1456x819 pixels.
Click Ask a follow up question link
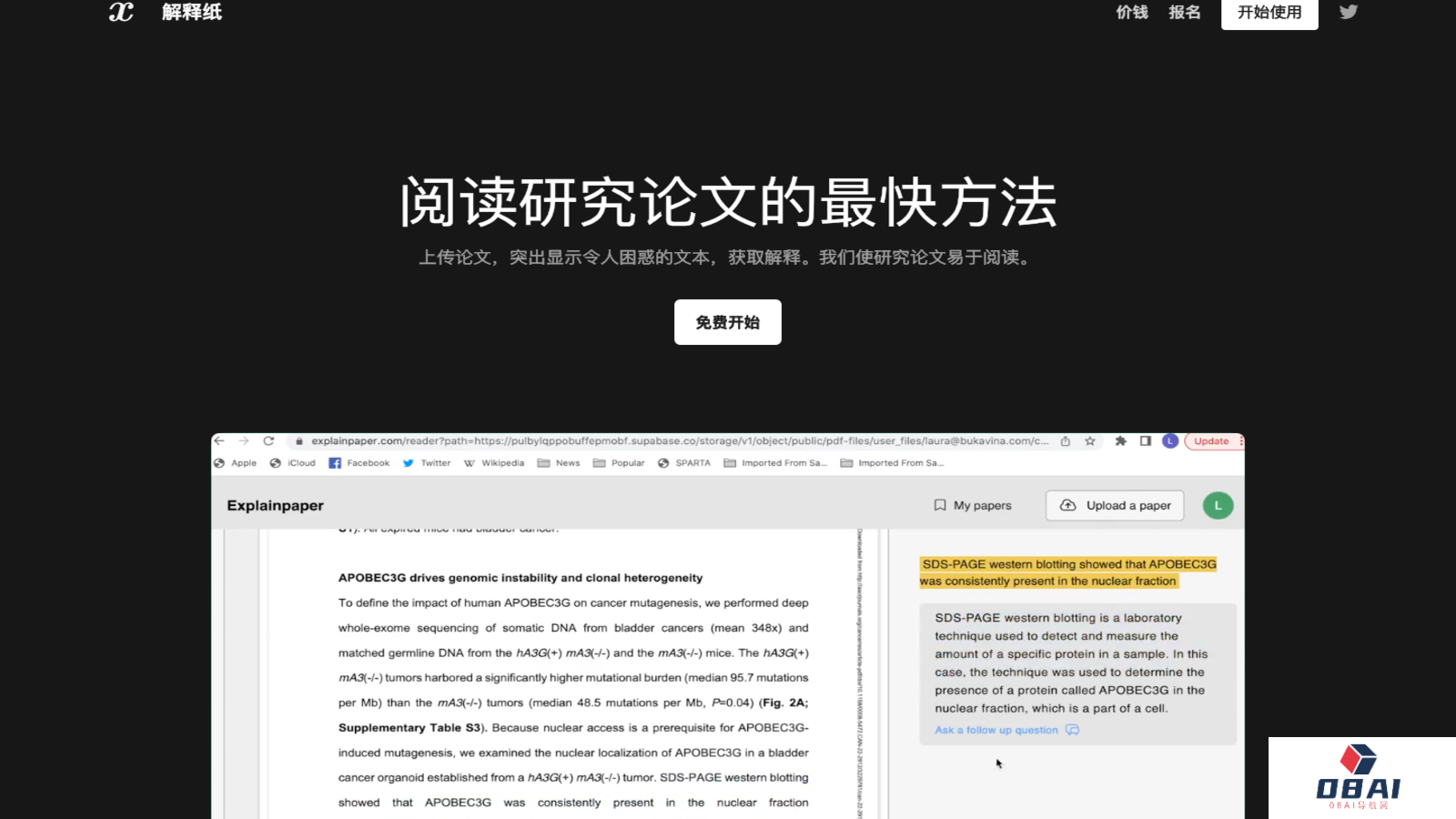pyautogui.click(x=996, y=730)
